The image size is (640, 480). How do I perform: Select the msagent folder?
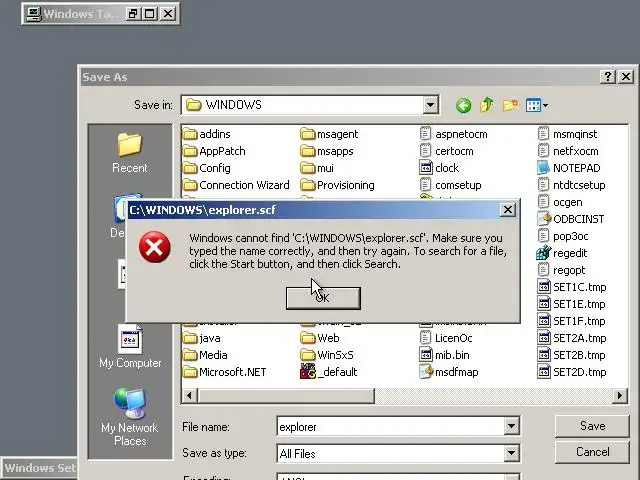(x=329, y=134)
